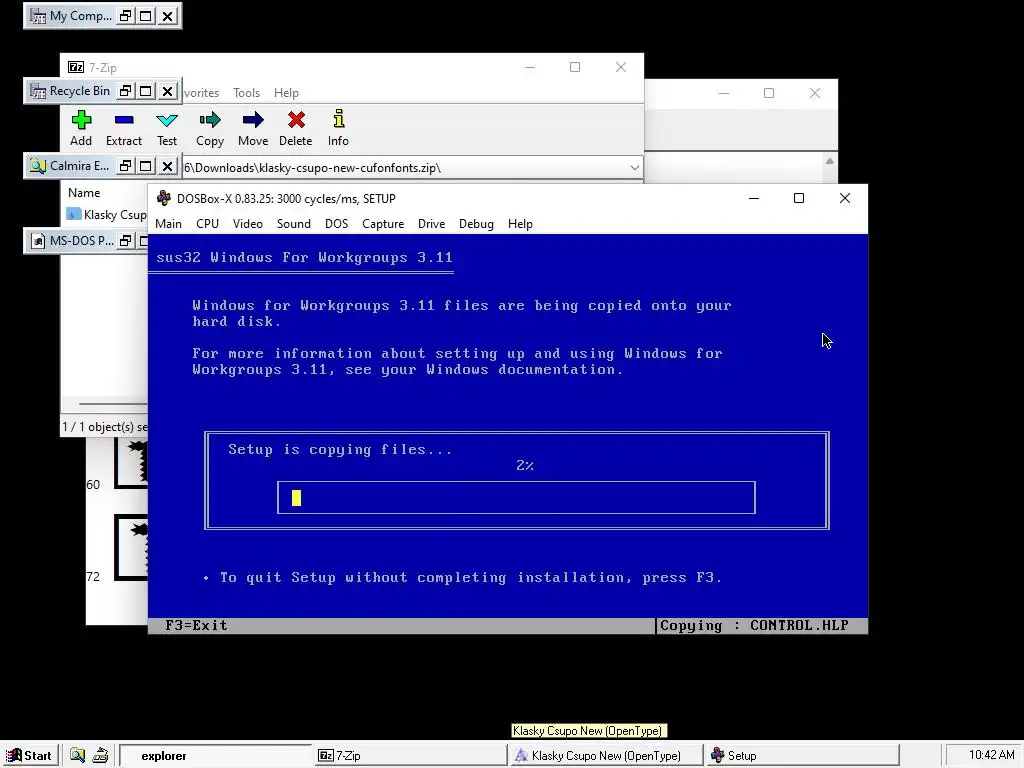
Task: Switch to Setup taskbar button
Action: coord(802,756)
